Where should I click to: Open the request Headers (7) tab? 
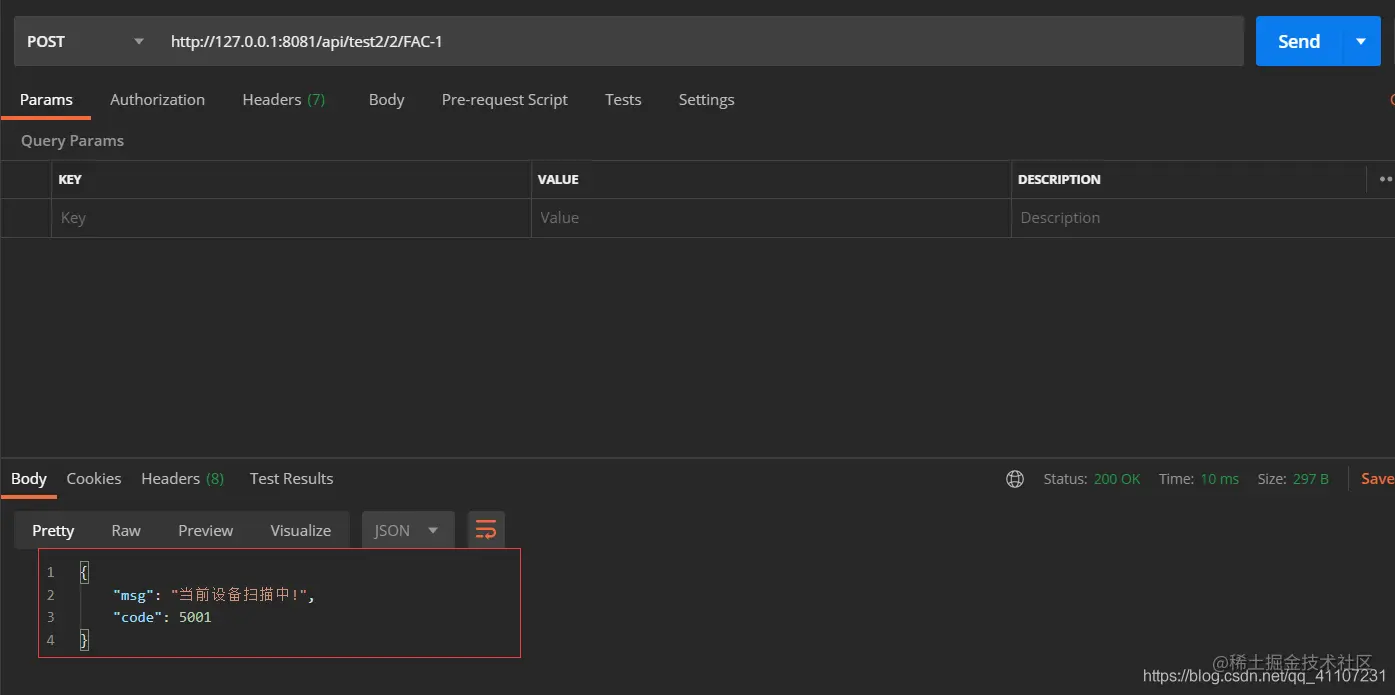point(284,100)
